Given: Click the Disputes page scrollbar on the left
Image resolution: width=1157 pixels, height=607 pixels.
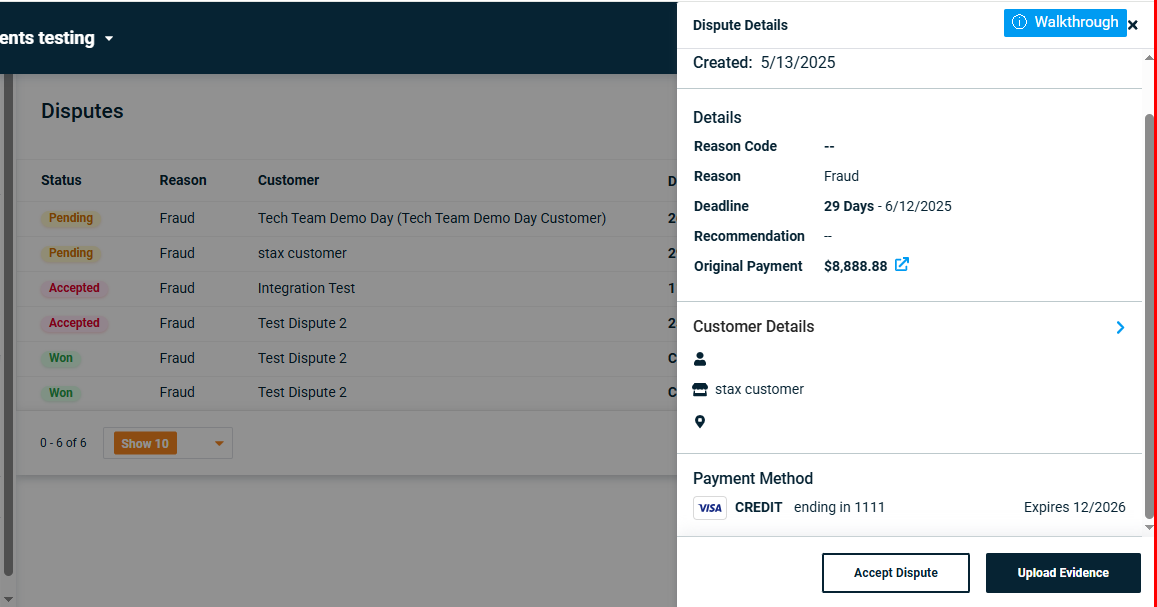Looking at the screenshot, I should click(x=8, y=325).
